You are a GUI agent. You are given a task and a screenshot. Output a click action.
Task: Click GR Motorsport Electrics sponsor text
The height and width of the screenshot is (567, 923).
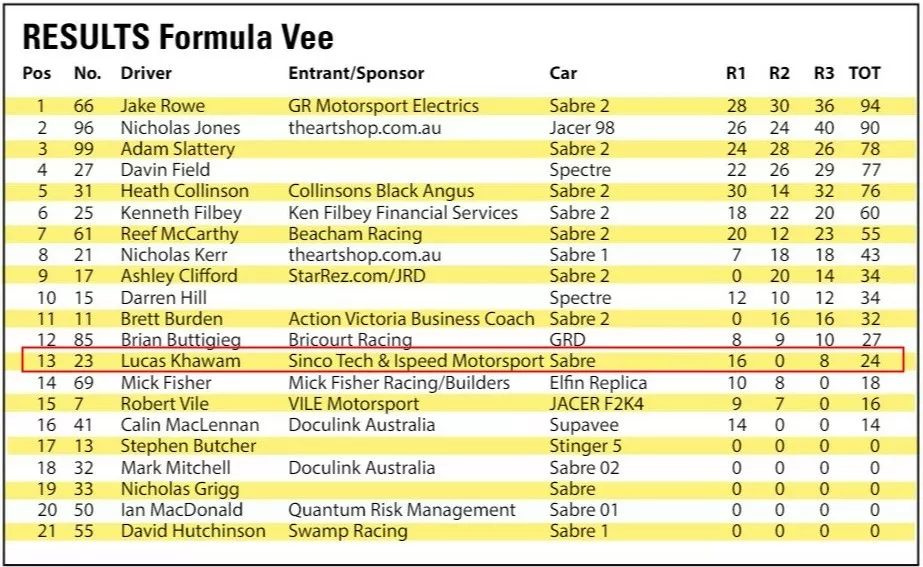[383, 106]
